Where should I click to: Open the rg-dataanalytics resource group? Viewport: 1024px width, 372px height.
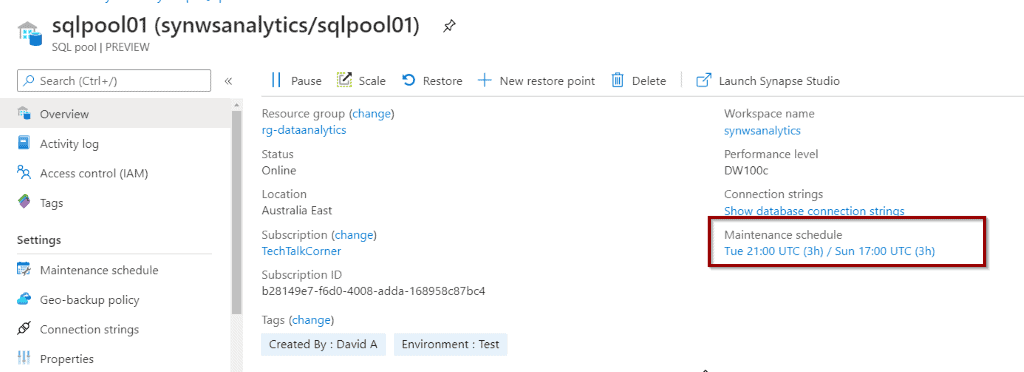[304, 130]
